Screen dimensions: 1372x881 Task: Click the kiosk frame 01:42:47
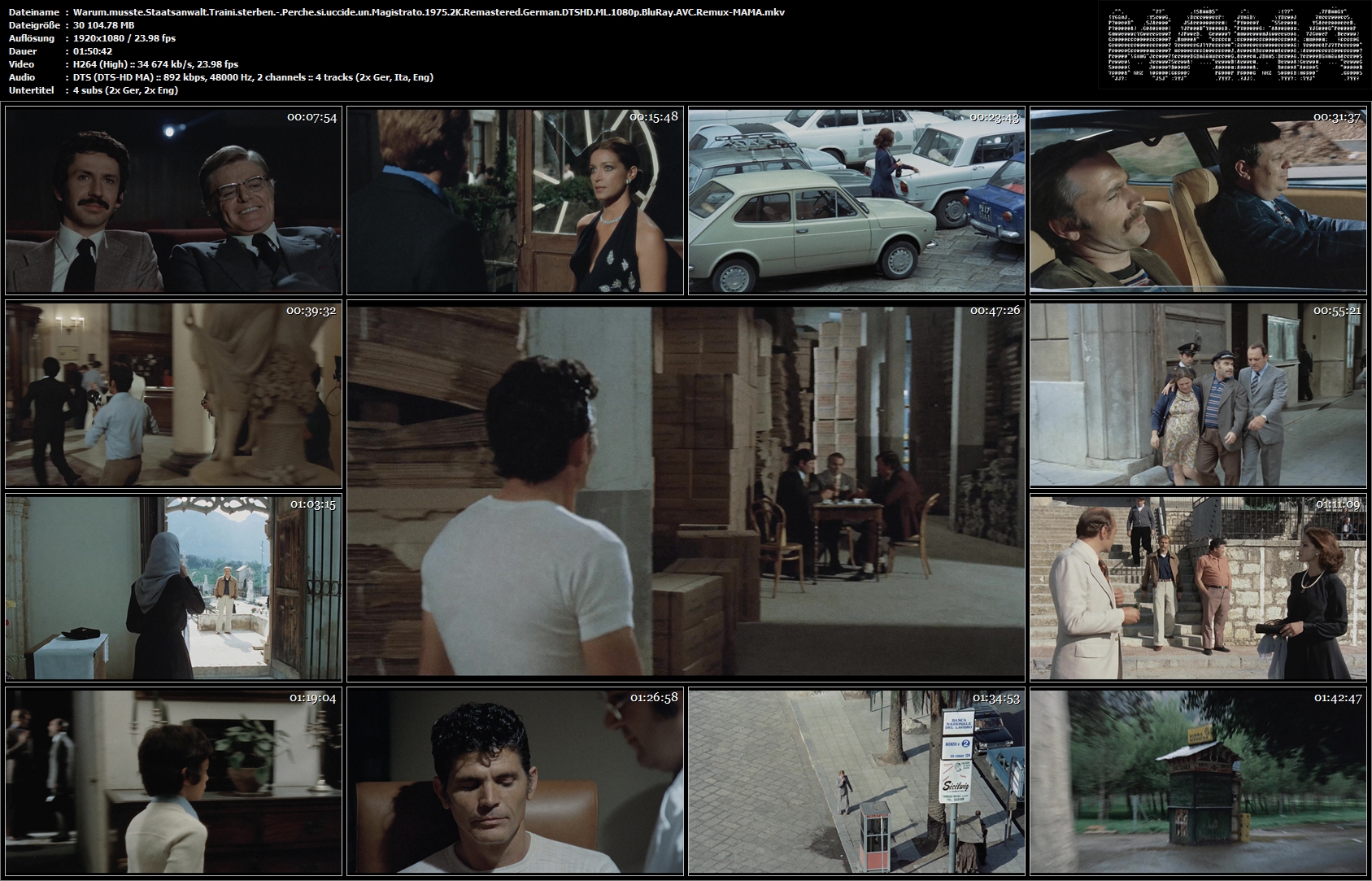point(1198,781)
